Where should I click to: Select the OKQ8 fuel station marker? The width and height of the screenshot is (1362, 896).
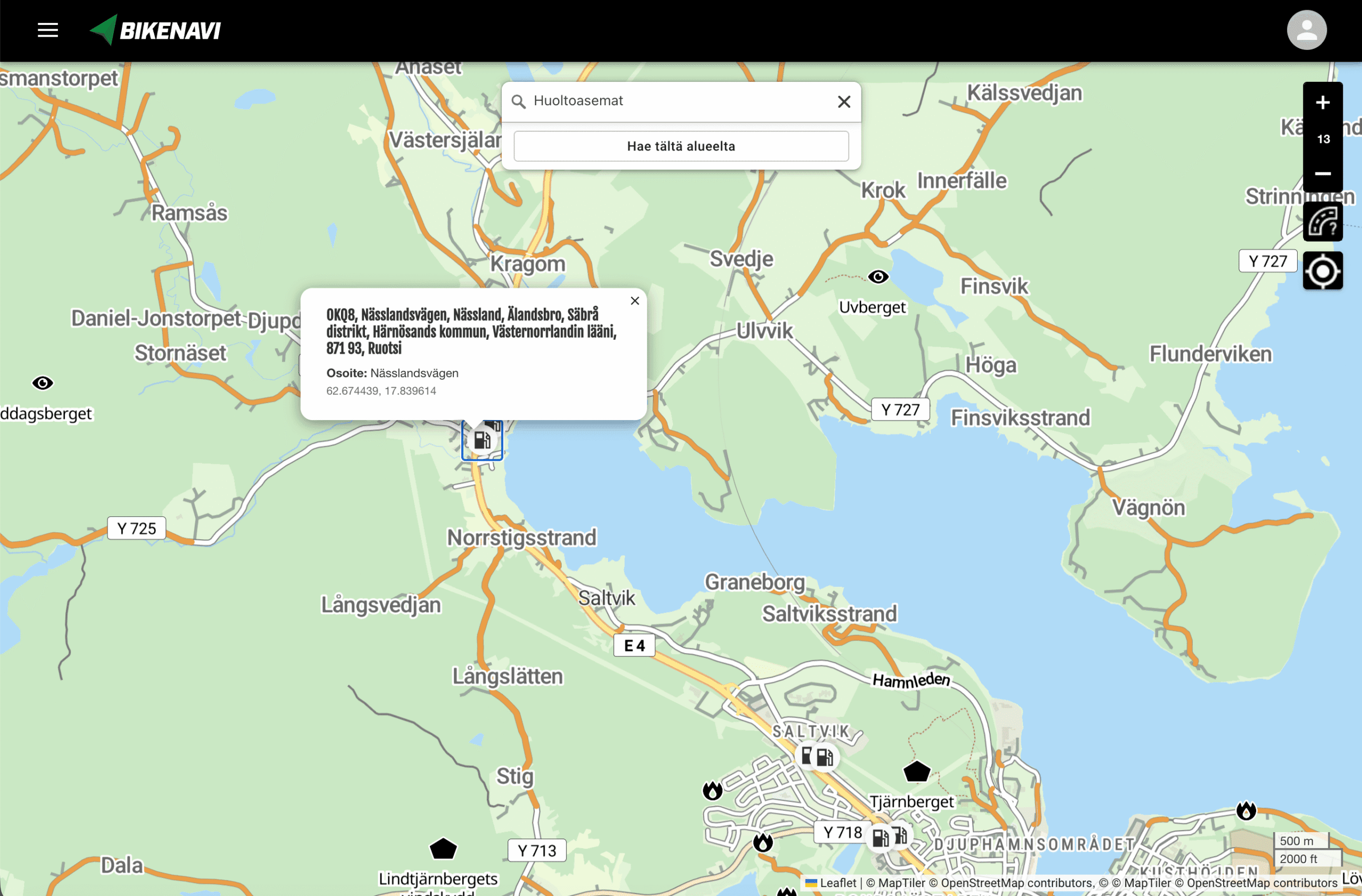482,440
